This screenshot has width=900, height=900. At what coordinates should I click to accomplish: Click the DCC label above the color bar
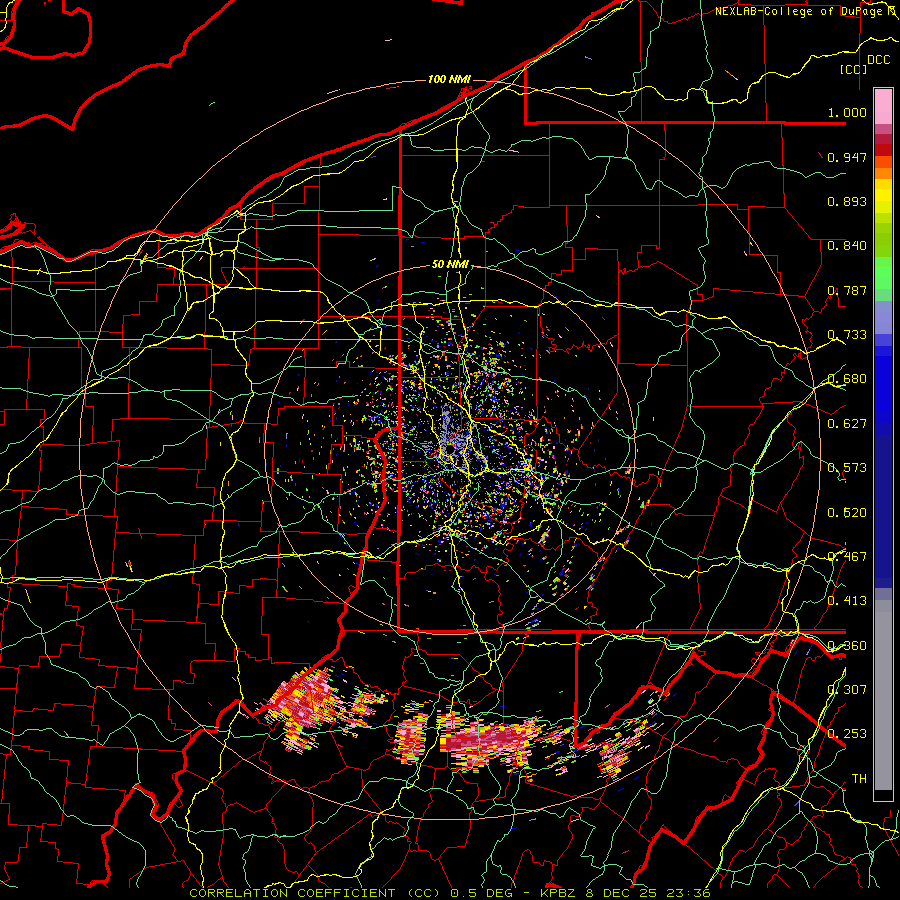(x=878, y=60)
